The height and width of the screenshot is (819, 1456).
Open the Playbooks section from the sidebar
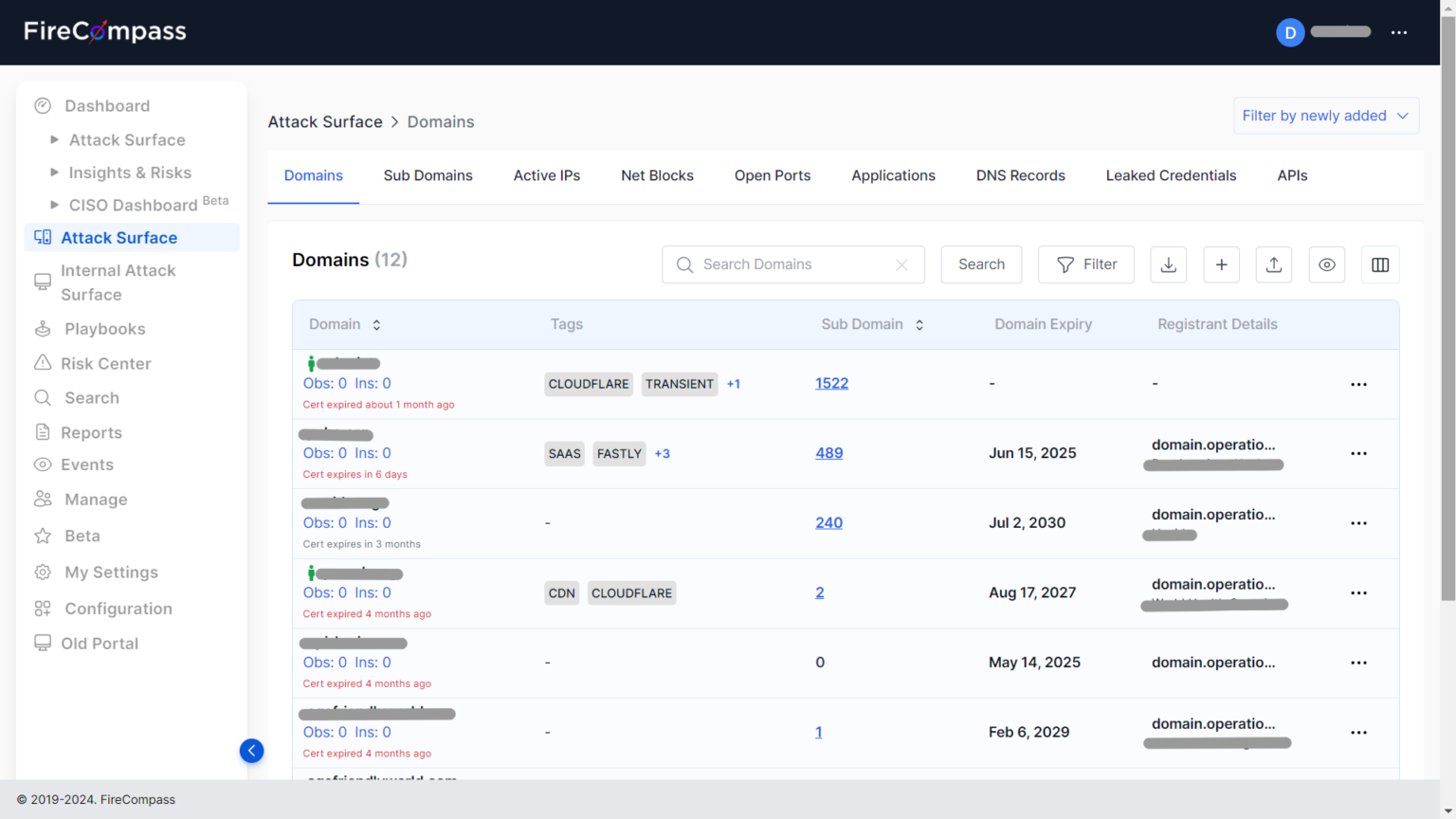pyautogui.click(x=103, y=329)
